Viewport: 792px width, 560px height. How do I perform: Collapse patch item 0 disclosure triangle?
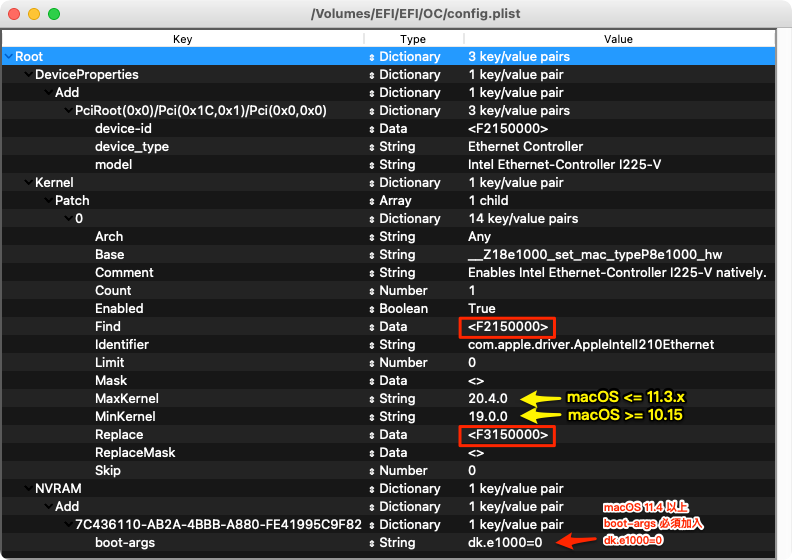(x=68, y=219)
